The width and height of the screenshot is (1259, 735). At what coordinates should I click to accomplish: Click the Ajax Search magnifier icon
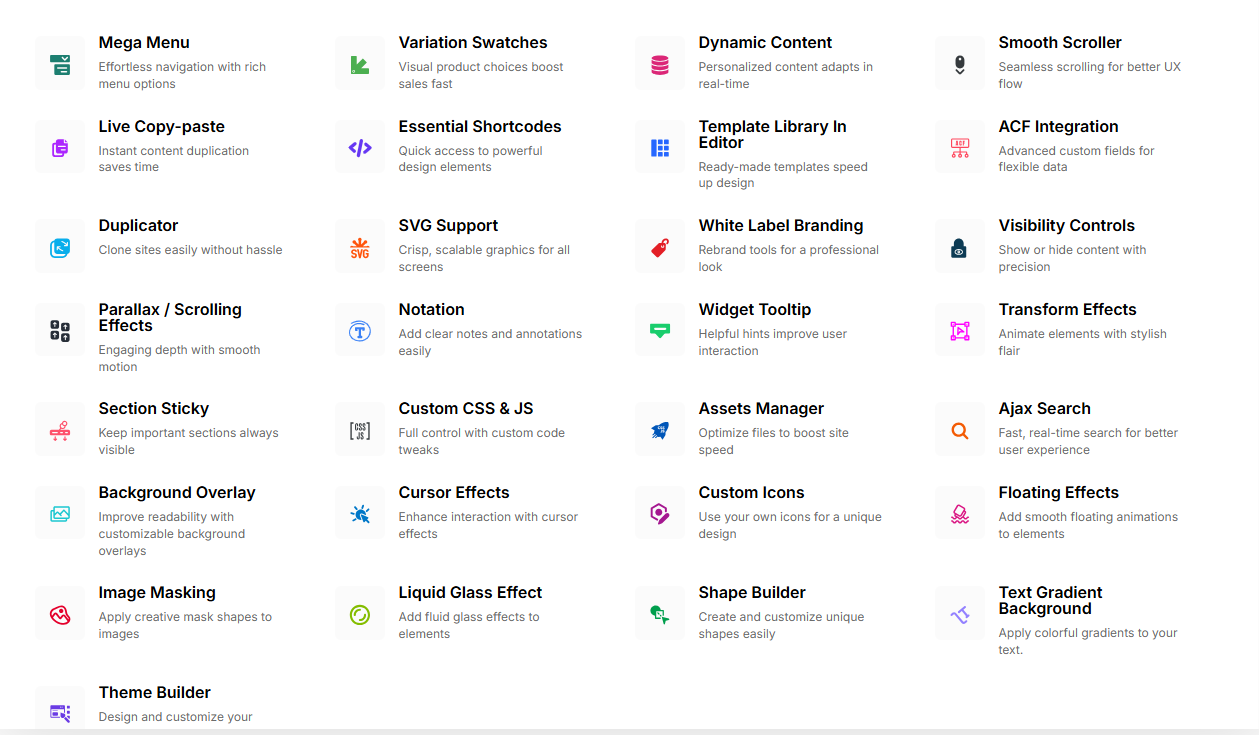(x=960, y=431)
